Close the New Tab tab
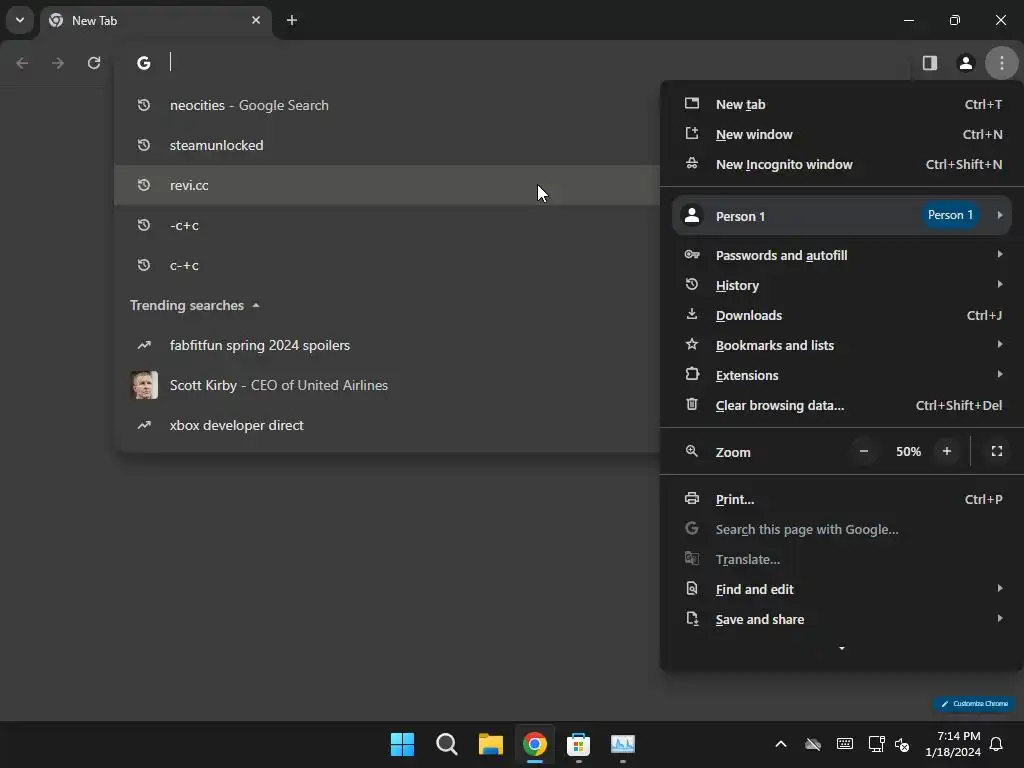Viewport: 1024px width, 768px height. point(256,20)
